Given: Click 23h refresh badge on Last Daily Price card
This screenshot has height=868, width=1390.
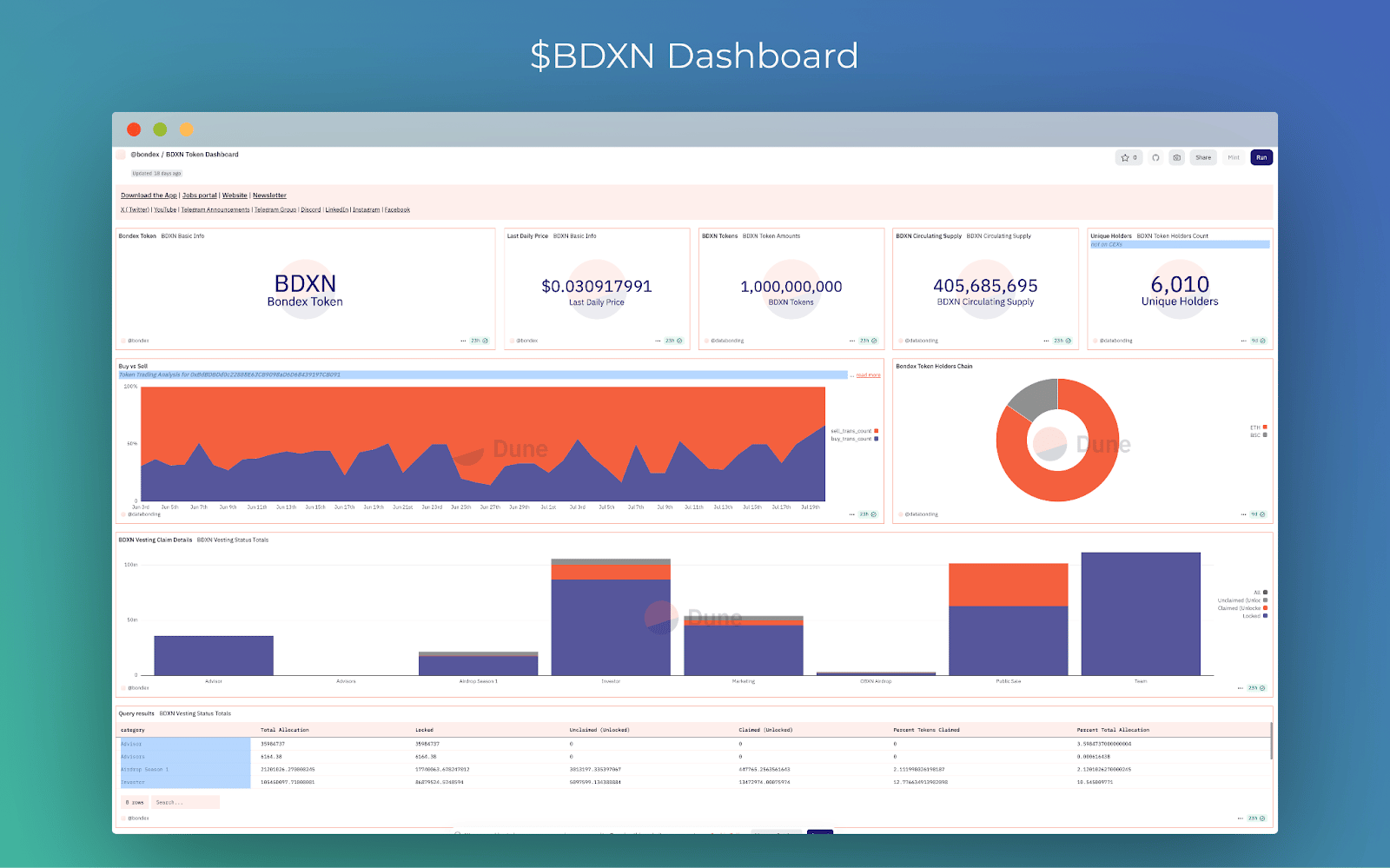Looking at the screenshot, I should [674, 341].
